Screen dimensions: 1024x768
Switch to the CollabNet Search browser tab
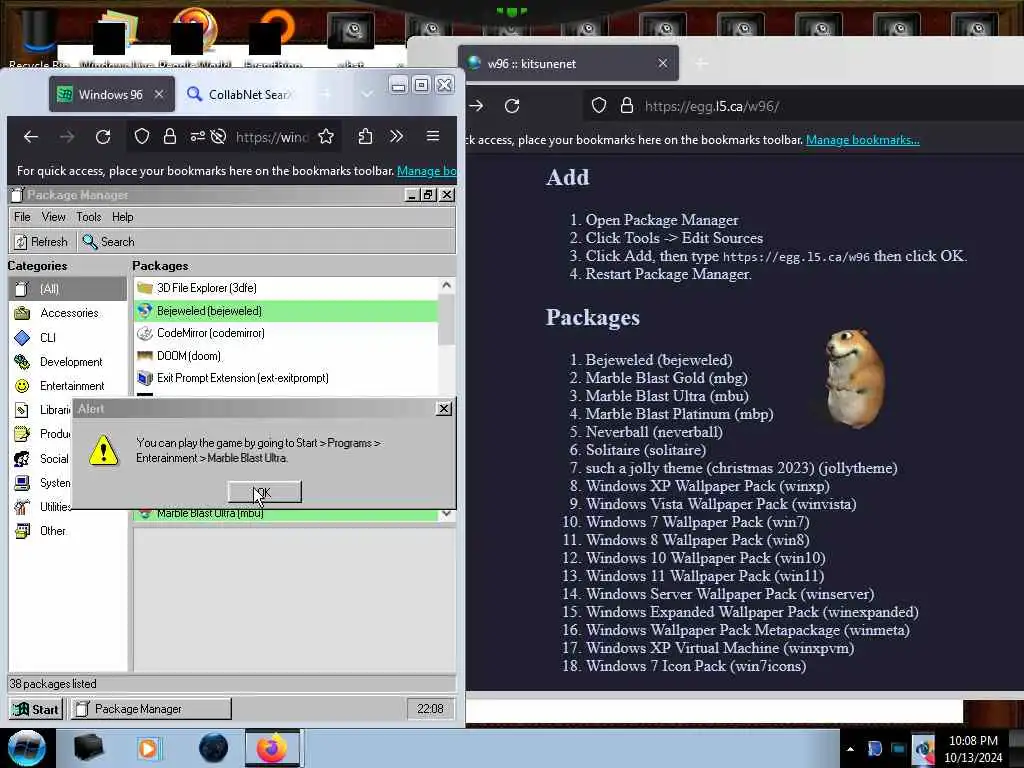[x=238, y=95]
